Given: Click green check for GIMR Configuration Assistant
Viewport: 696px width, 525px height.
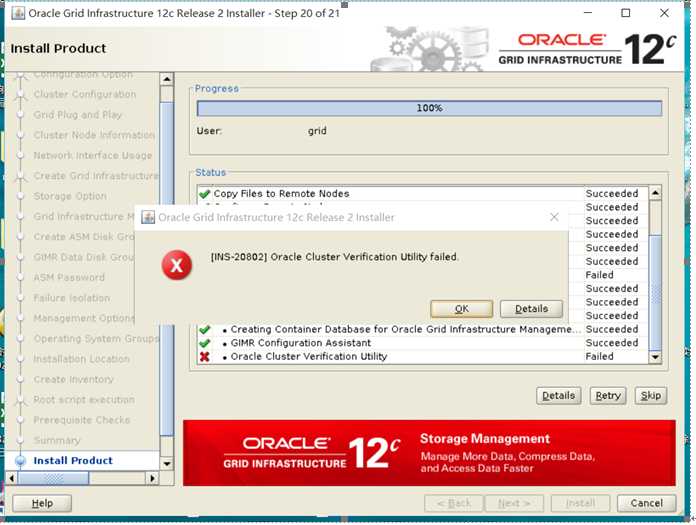Looking at the screenshot, I should coord(205,343).
